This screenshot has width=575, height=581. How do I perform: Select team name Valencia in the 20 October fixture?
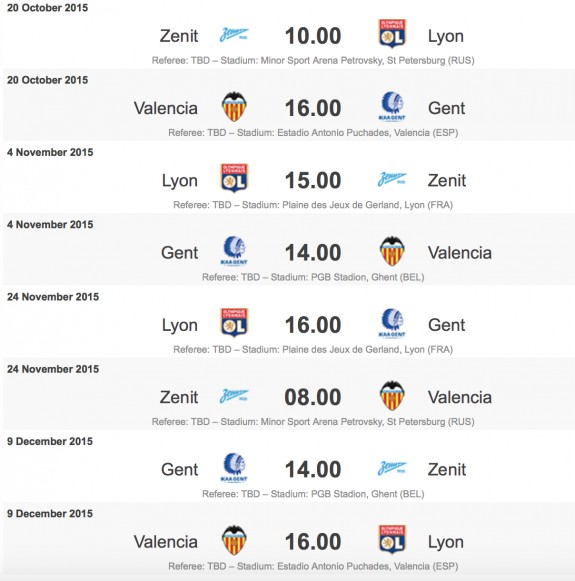[166, 108]
